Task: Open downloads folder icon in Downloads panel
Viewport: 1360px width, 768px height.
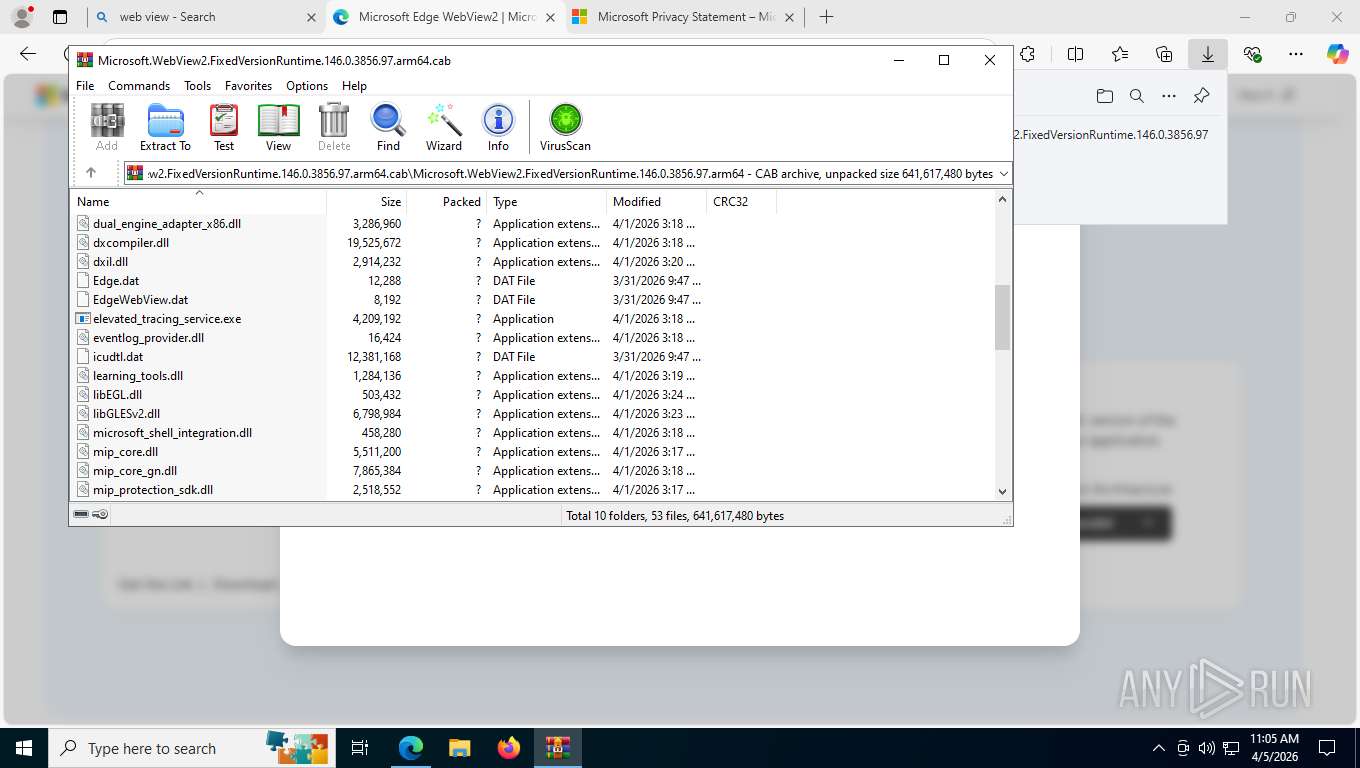Action: (1104, 96)
